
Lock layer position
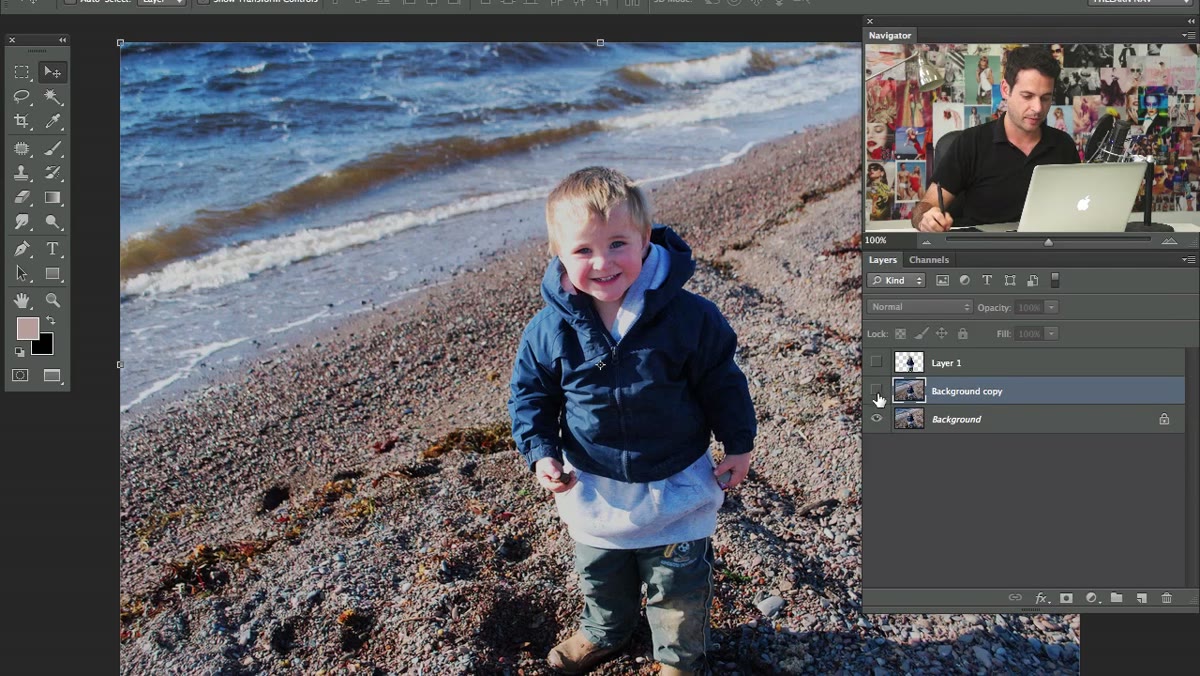tap(941, 334)
